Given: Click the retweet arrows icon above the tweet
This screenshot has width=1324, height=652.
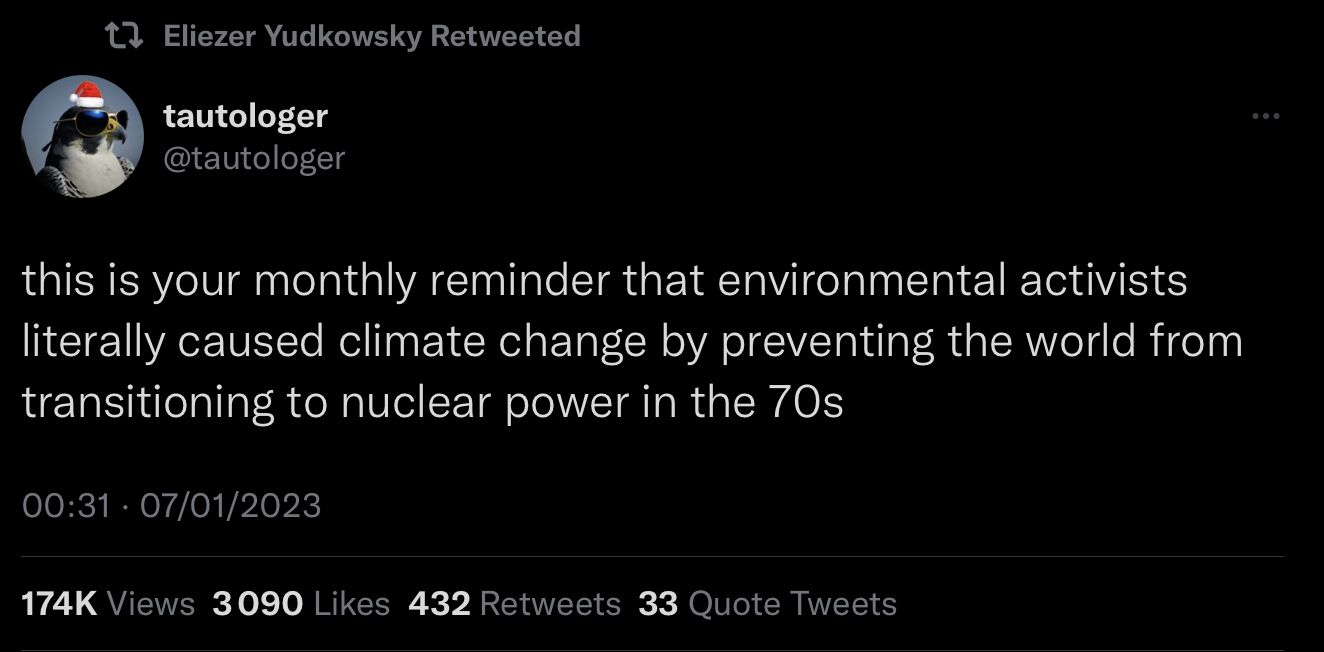Looking at the screenshot, I should [124, 37].
